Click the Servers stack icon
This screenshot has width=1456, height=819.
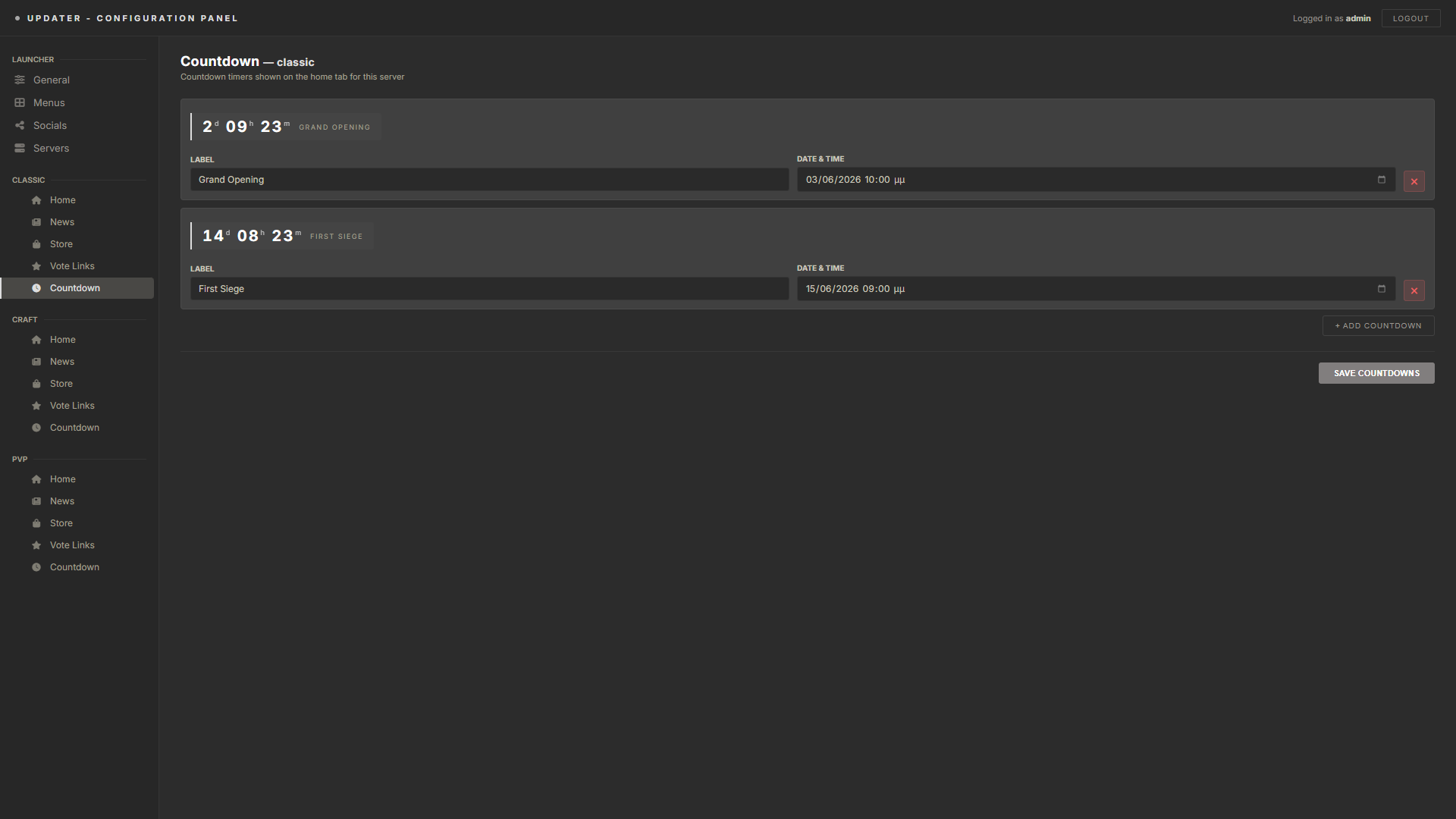pyautogui.click(x=20, y=148)
